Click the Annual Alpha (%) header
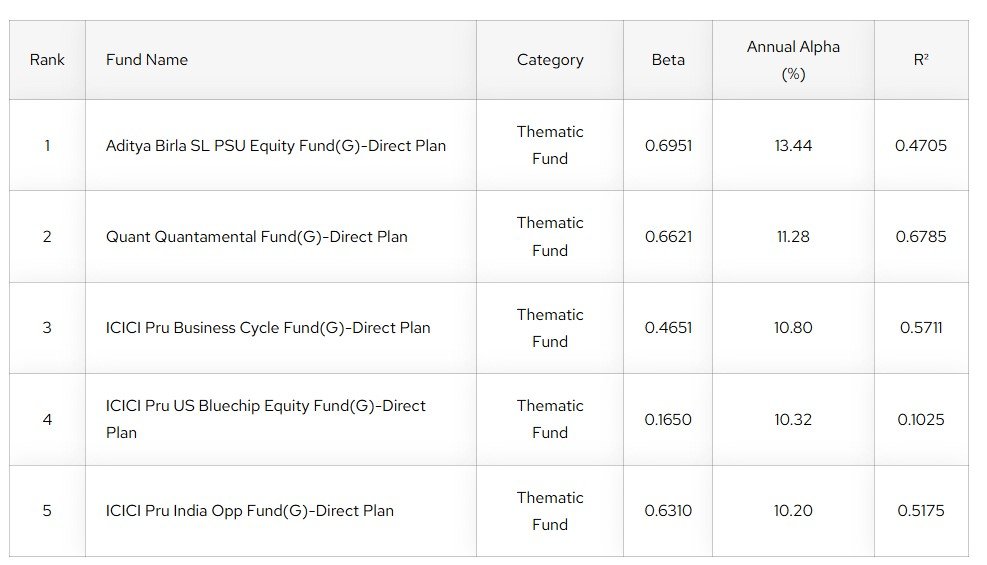Viewport: 987px width, 565px height. coord(793,60)
